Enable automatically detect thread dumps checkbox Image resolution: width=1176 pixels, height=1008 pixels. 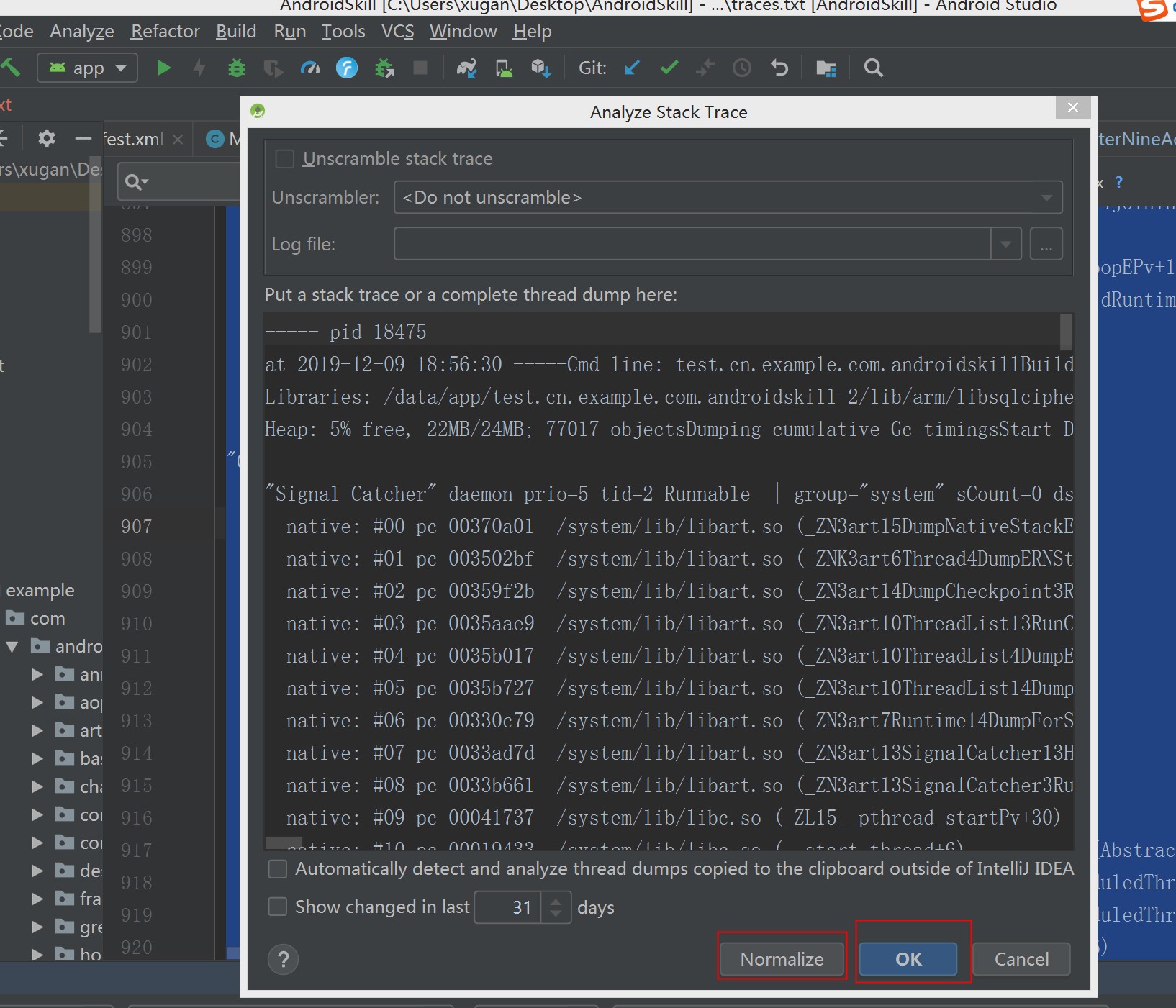(277, 869)
